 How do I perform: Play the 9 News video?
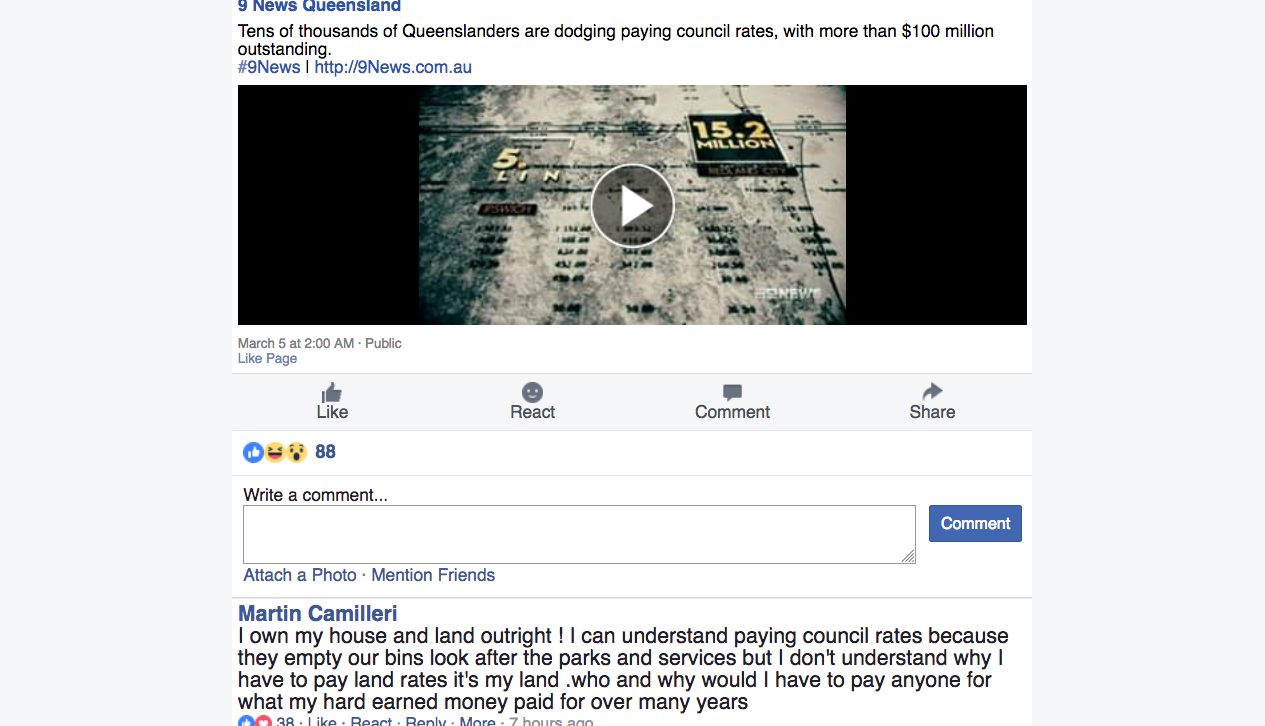click(x=632, y=206)
